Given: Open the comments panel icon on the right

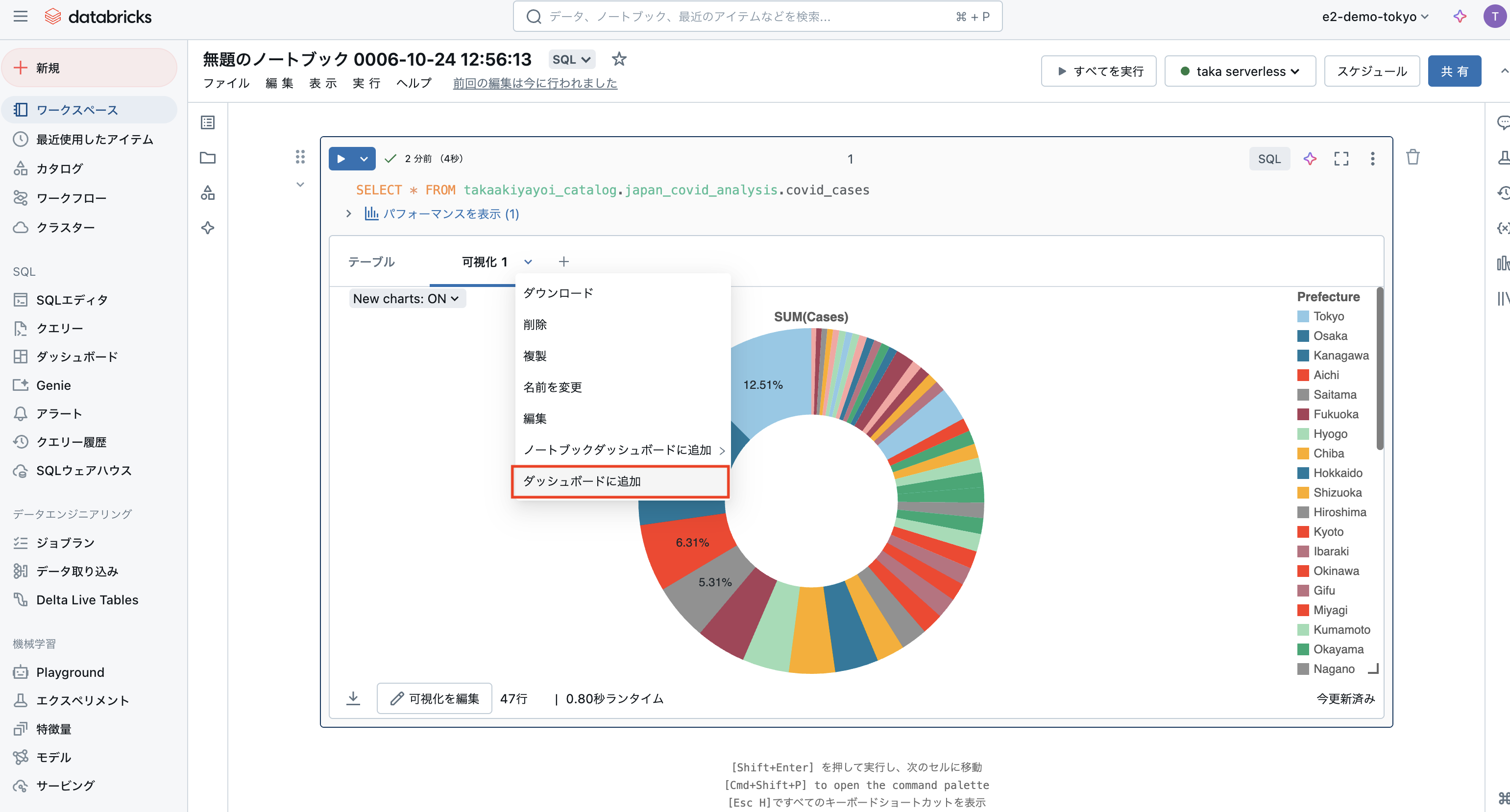Looking at the screenshot, I should coord(1503,122).
